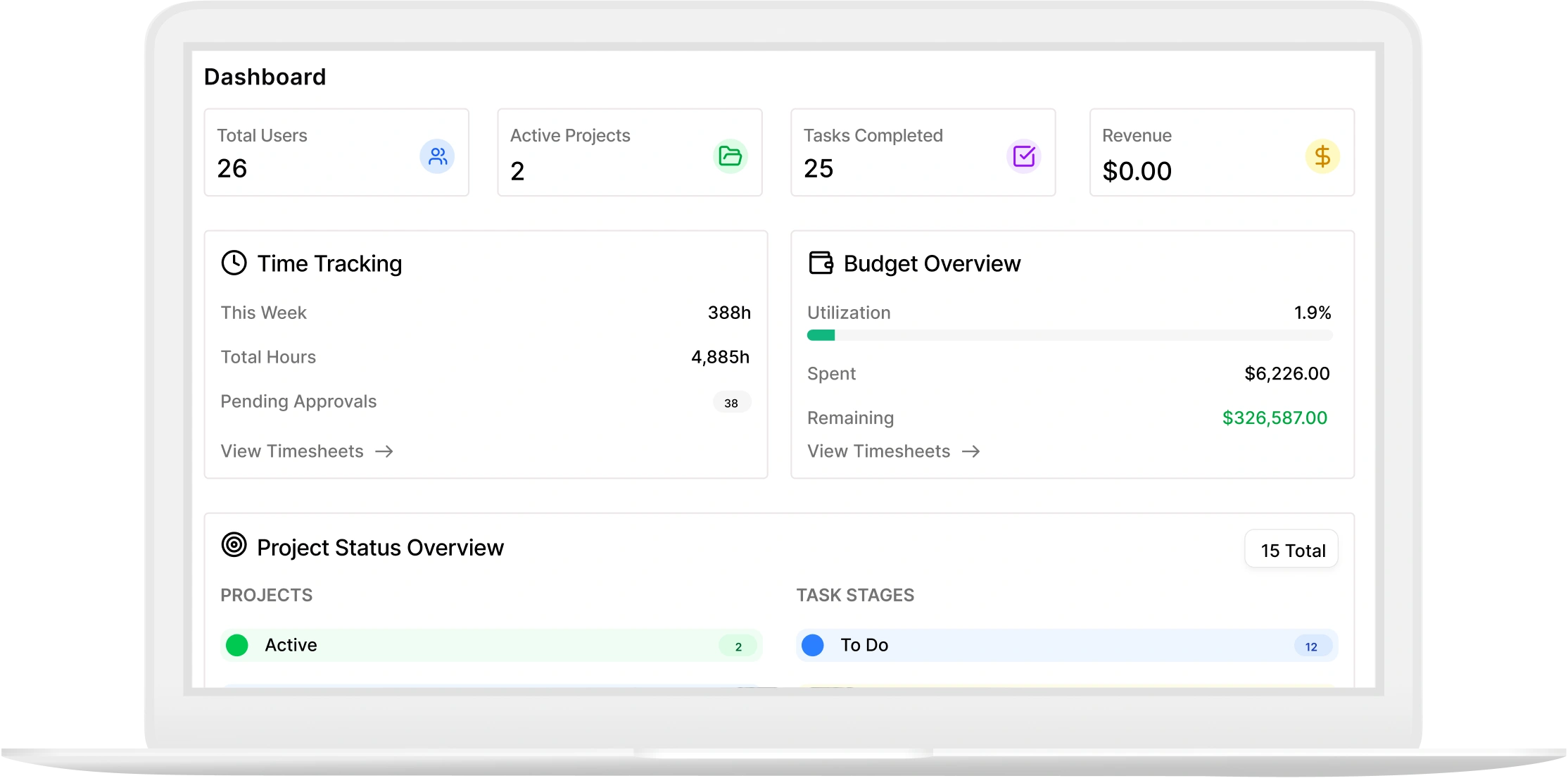This screenshot has width=1568, height=783.
Task: Click the To Do count badge 12
Action: point(1312,646)
